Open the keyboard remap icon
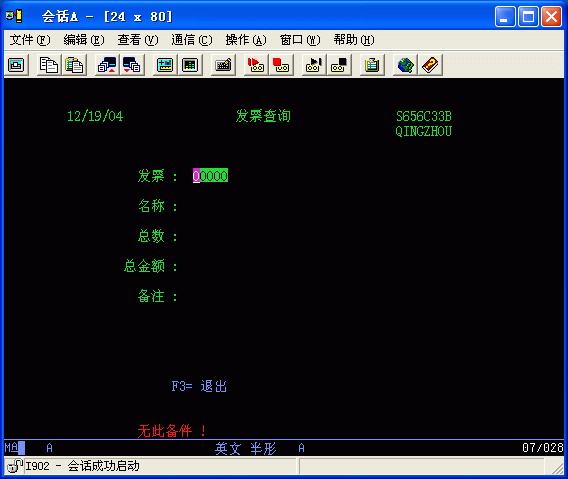The image size is (568, 479). (x=223, y=65)
